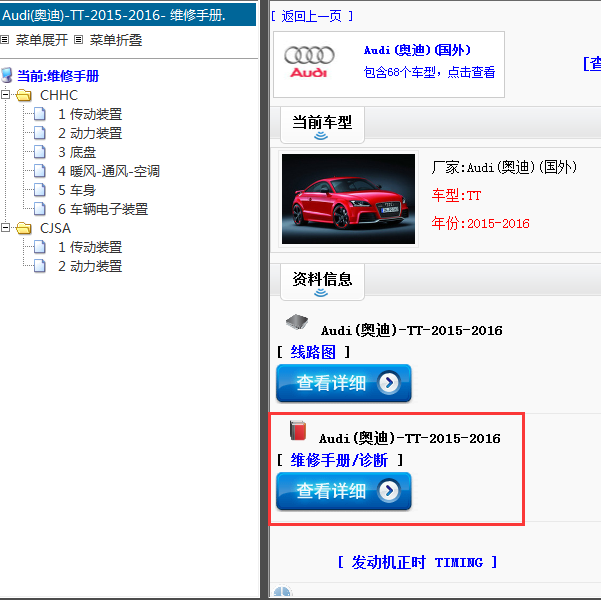The width and height of the screenshot is (601, 600).
Task: Select 5 车身 in the tree
Action: pos(77,190)
